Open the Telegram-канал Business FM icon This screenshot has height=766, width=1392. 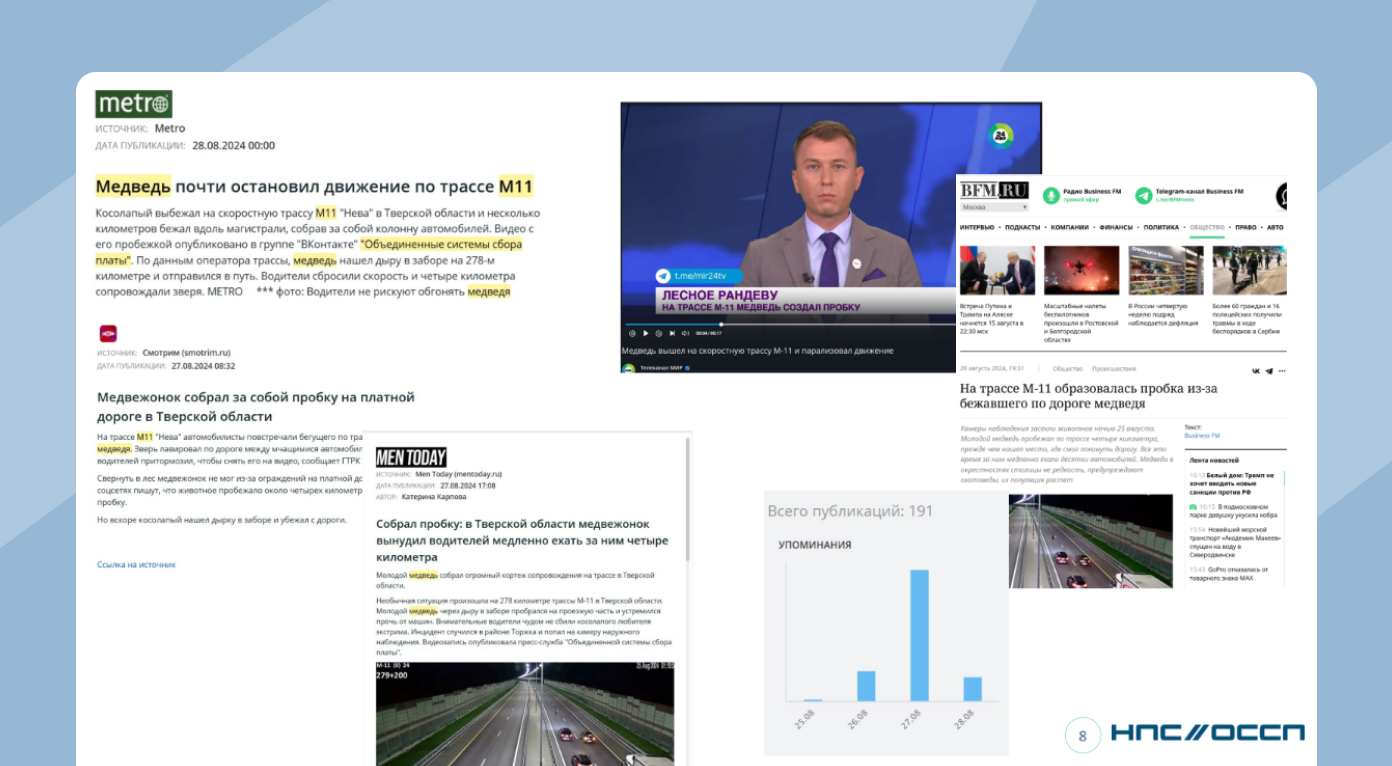pyautogui.click(x=1143, y=195)
